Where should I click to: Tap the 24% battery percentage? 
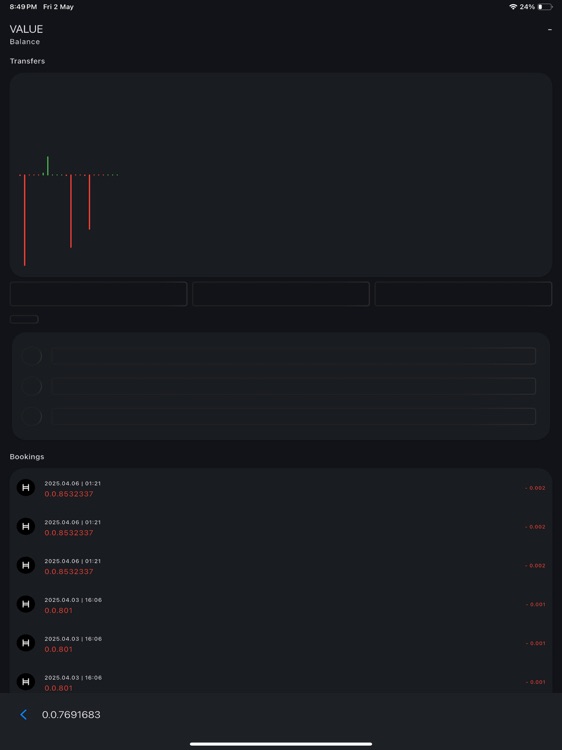(x=527, y=7)
